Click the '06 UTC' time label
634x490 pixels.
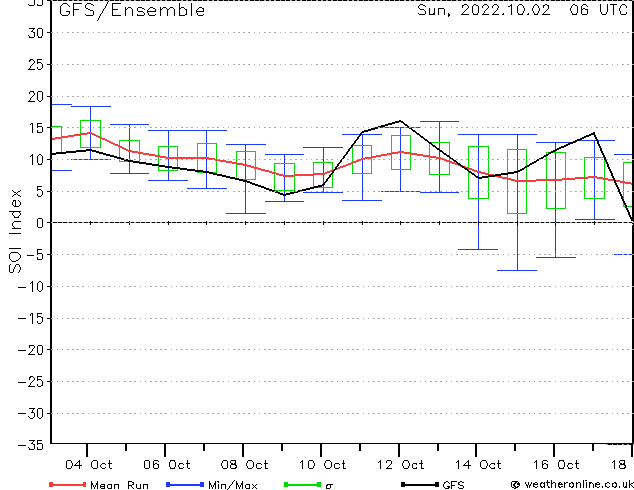coord(598,10)
